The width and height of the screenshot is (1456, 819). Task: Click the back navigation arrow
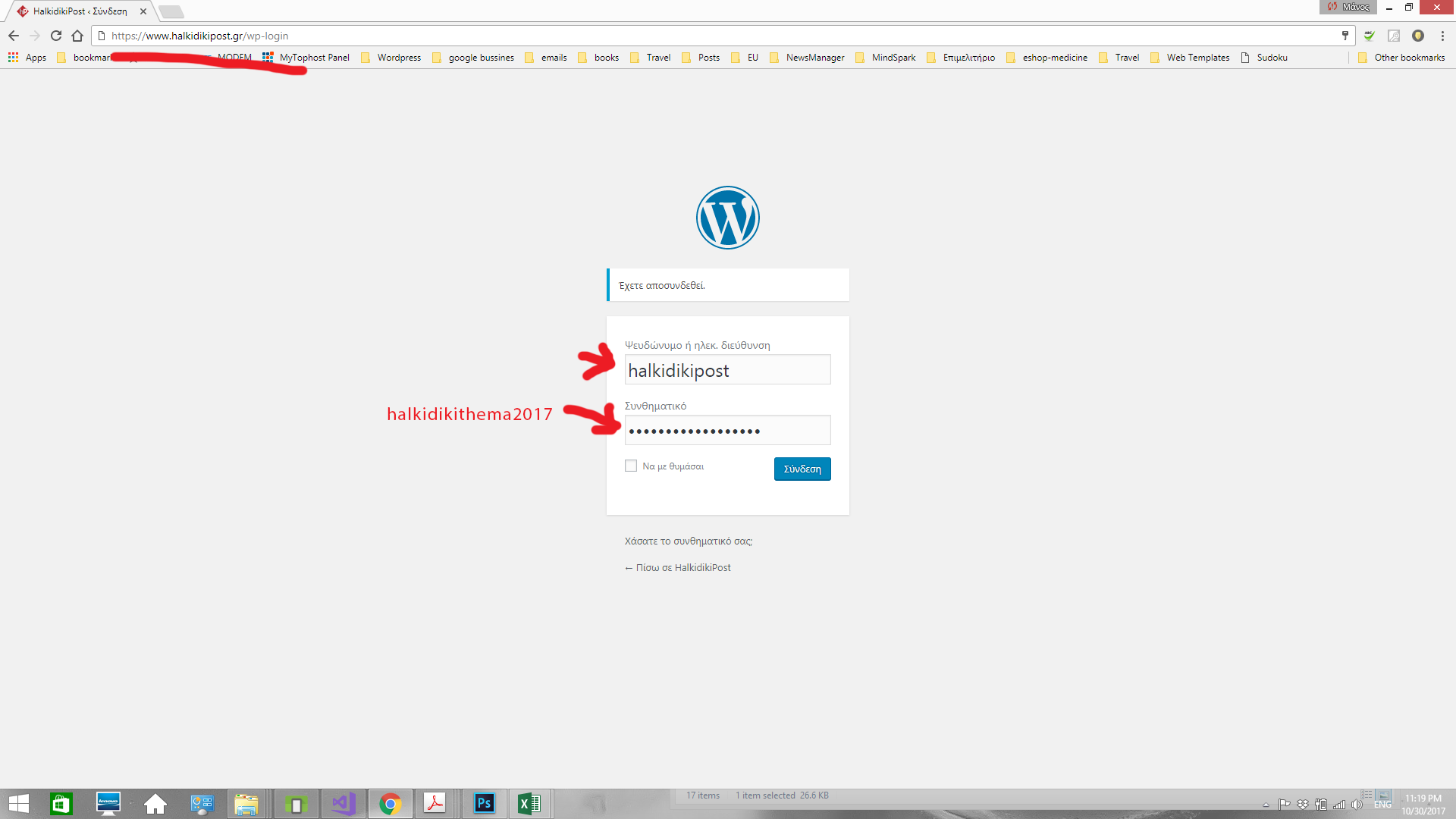(x=14, y=36)
